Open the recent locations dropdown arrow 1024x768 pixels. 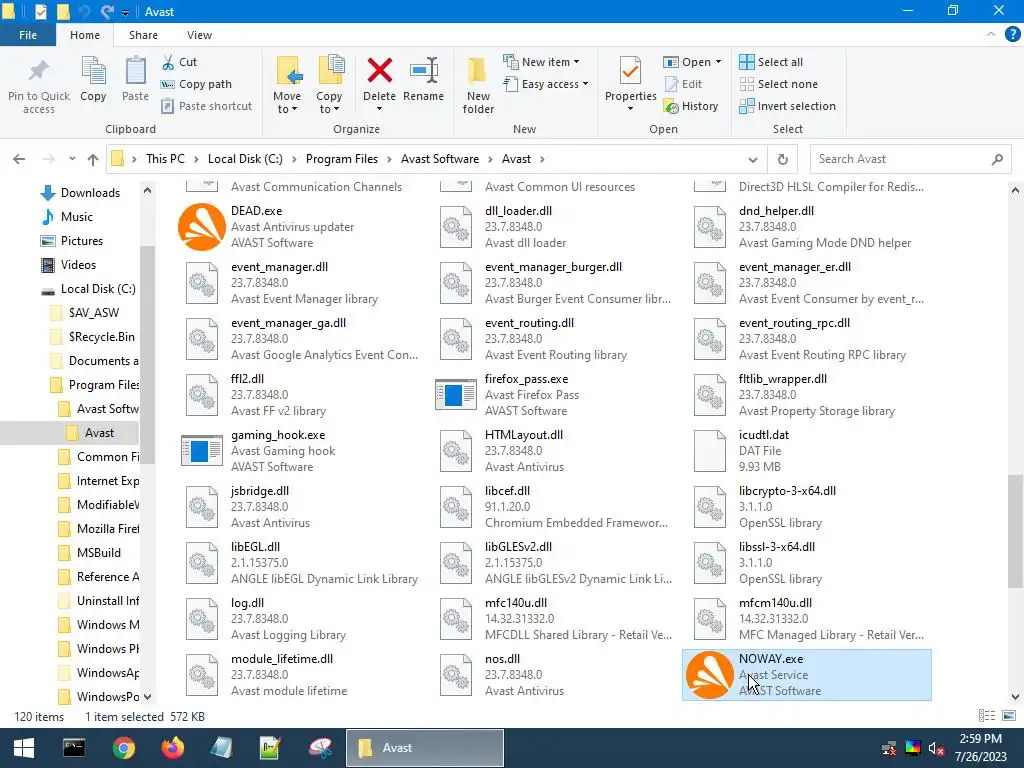click(x=72, y=159)
